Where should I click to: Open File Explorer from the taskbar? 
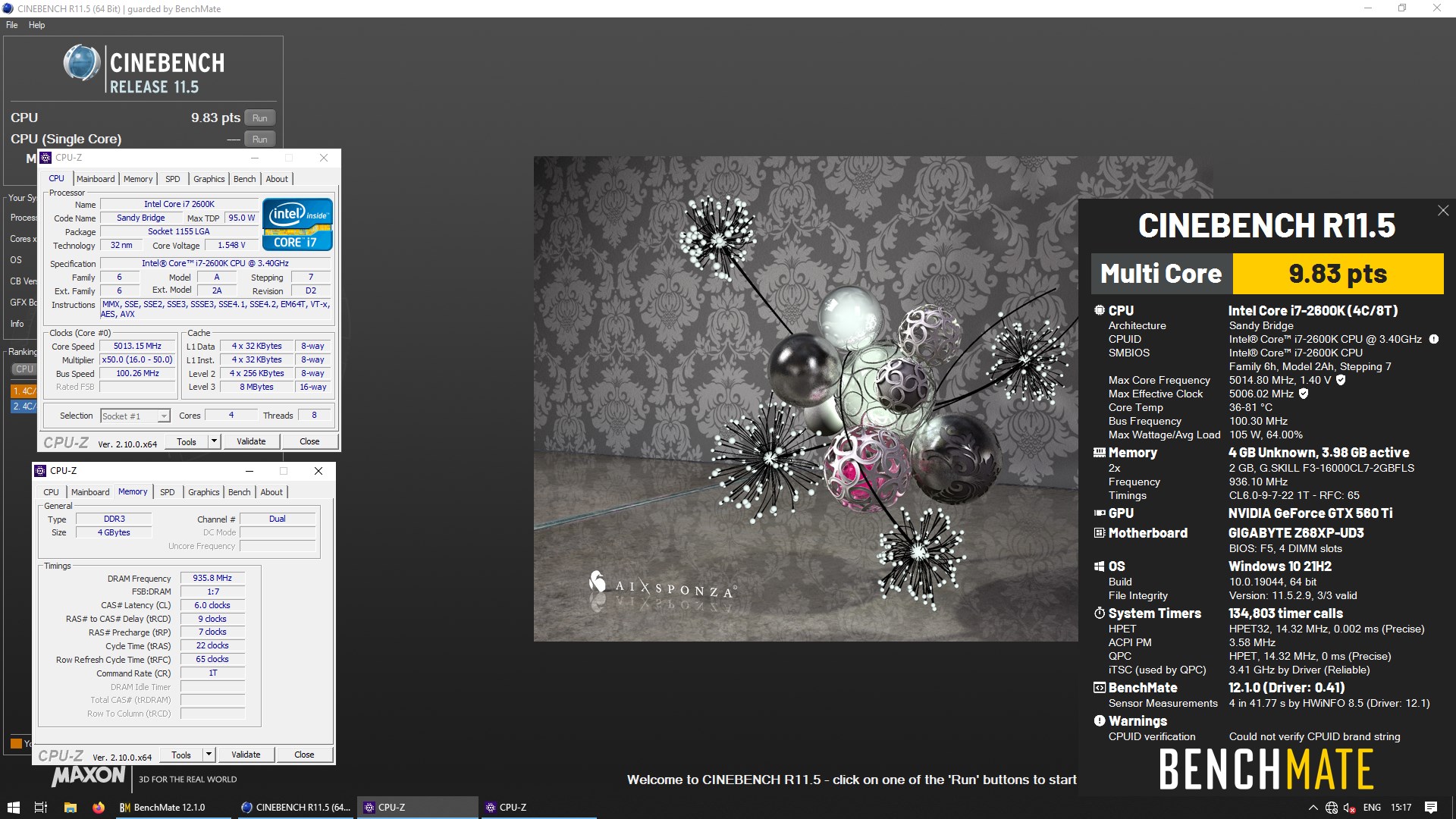click(70, 808)
